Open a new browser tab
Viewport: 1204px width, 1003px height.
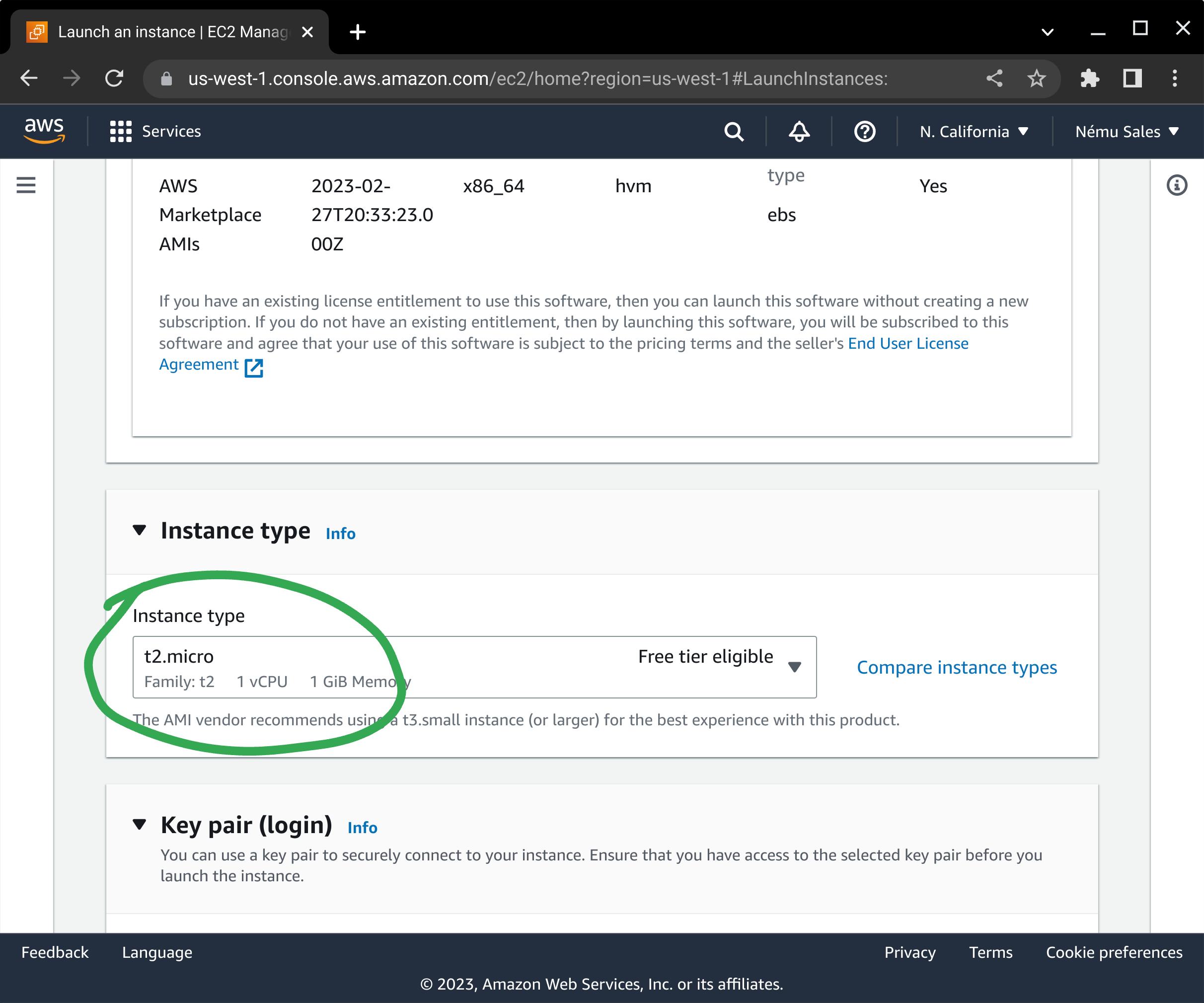358,32
